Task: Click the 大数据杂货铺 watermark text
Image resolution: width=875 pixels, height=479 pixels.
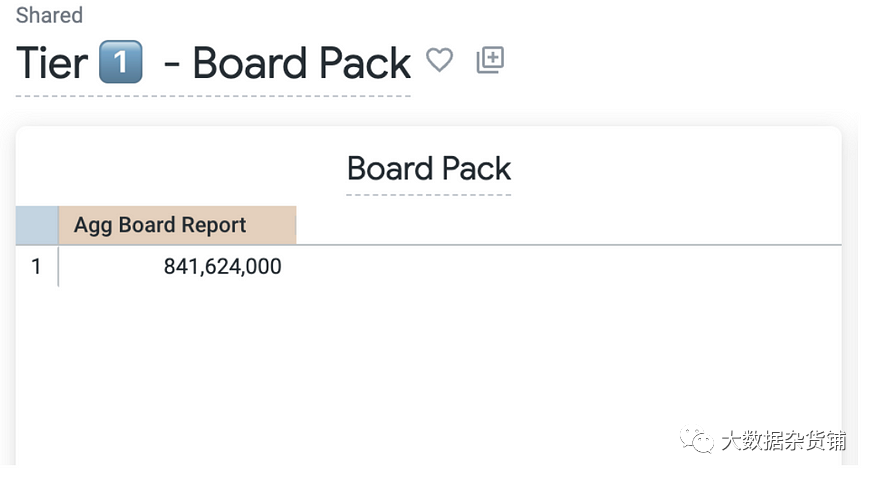Action: click(783, 441)
